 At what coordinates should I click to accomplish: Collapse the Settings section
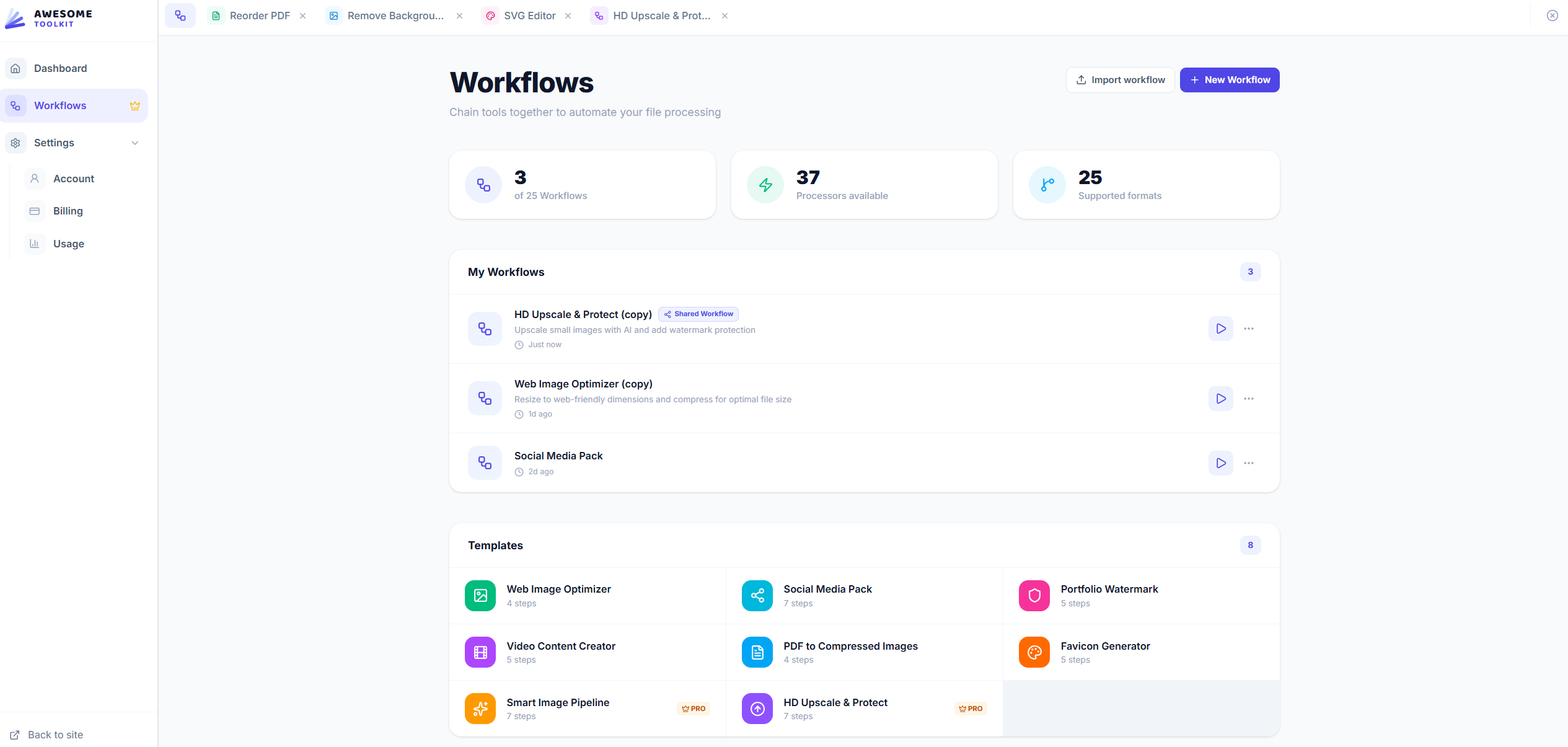[x=135, y=143]
